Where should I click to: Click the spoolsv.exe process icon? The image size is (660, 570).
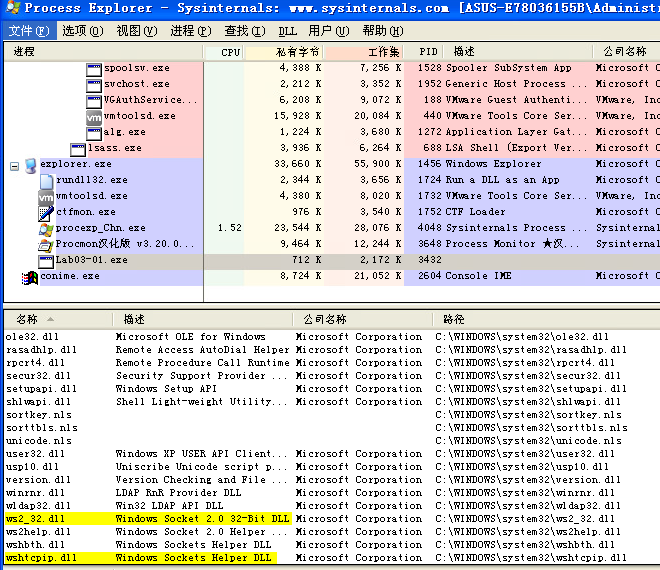click(94, 69)
